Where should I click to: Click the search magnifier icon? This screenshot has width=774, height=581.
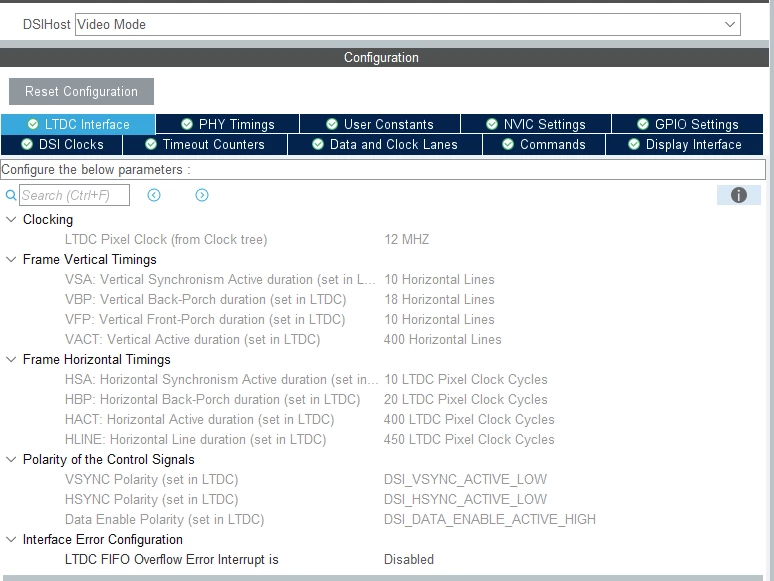coord(10,195)
